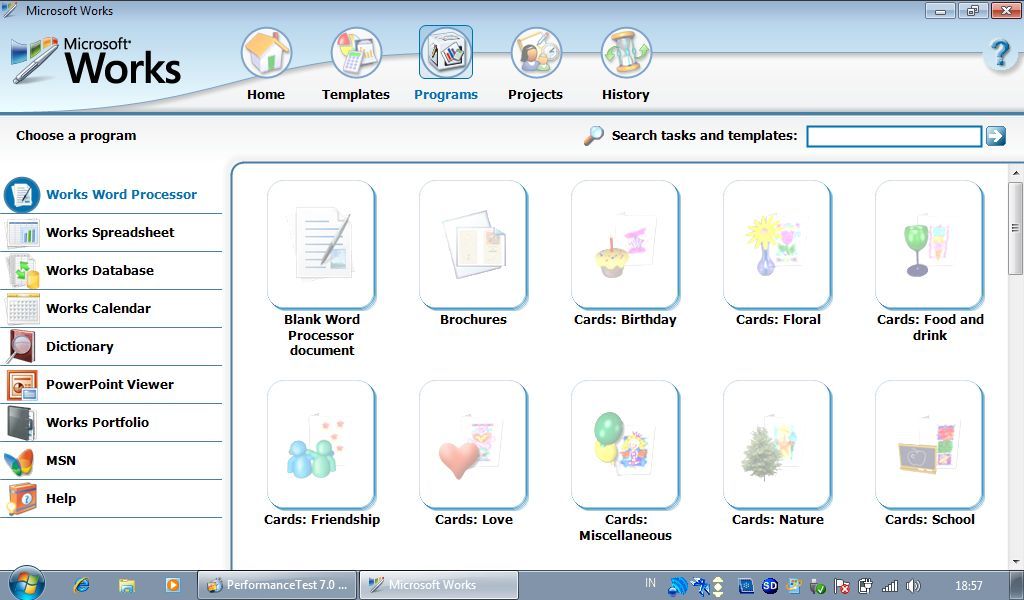Click the network signal tray icon
The width and height of the screenshot is (1024, 600).
(x=889, y=586)
